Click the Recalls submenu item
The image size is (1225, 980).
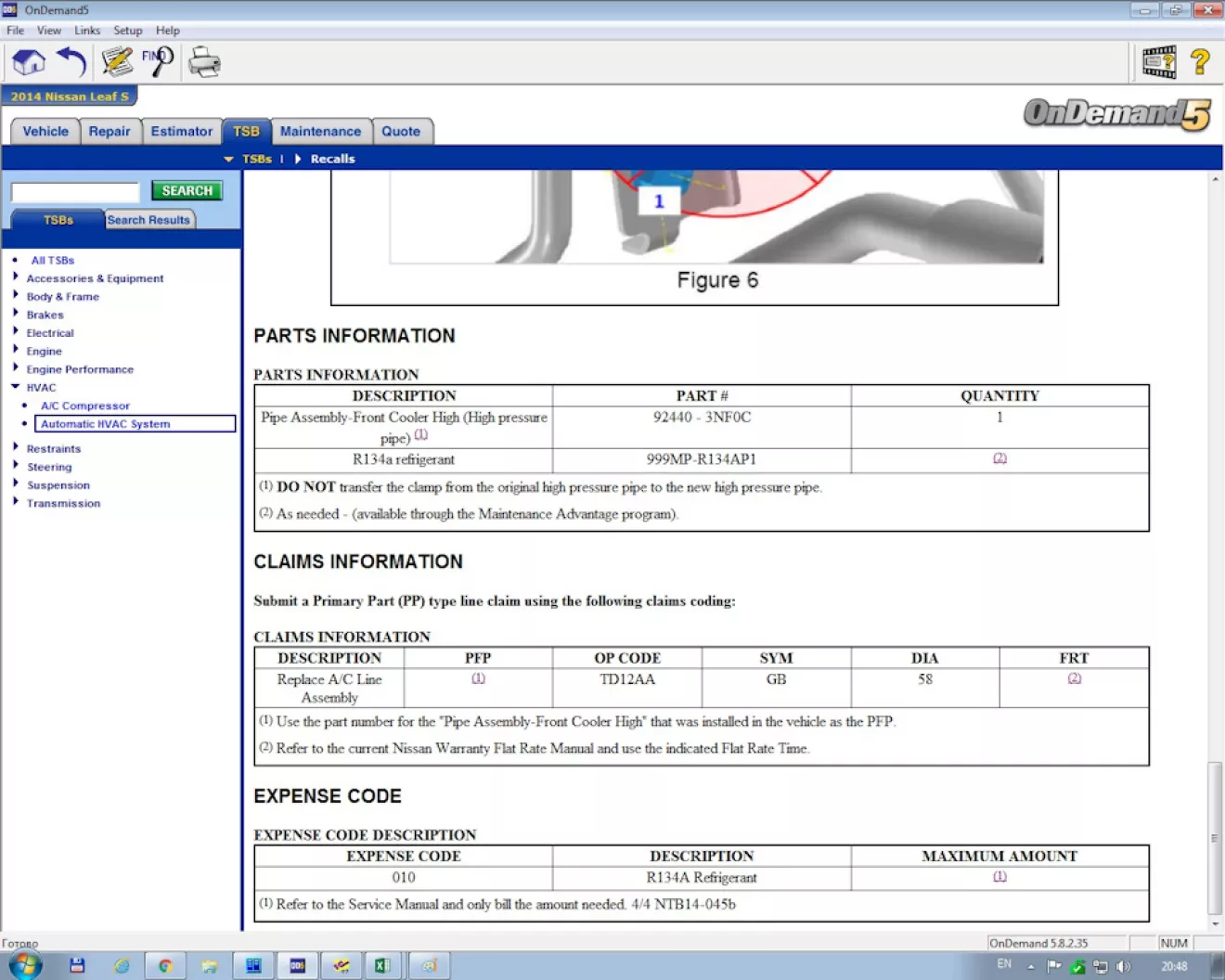tap(332, 159)
